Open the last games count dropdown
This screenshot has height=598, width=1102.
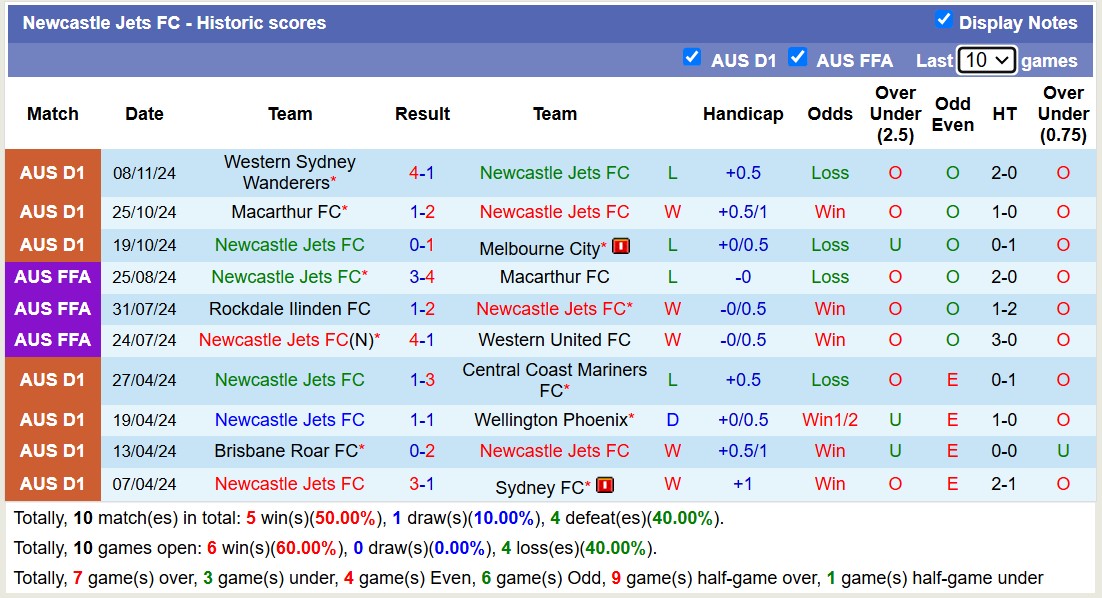coord(986,60)
